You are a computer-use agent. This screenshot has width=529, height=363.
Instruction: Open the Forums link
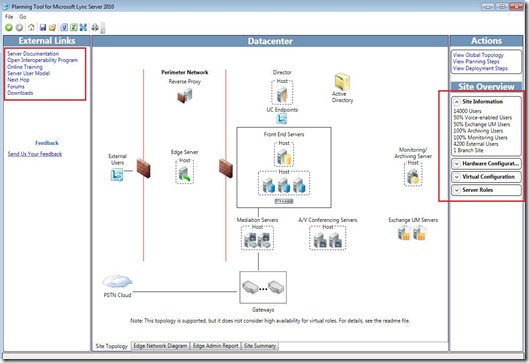point(16,86)
